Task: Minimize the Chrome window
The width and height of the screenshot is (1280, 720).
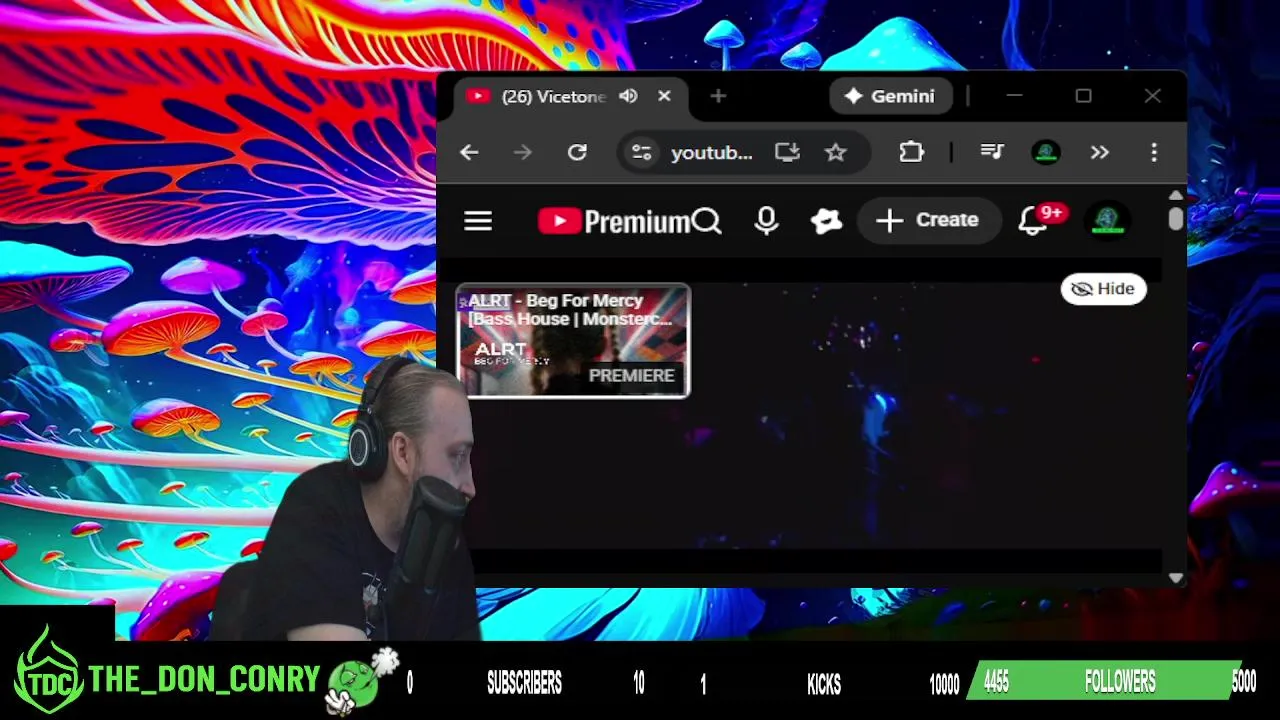Action: pos(1014,96)
